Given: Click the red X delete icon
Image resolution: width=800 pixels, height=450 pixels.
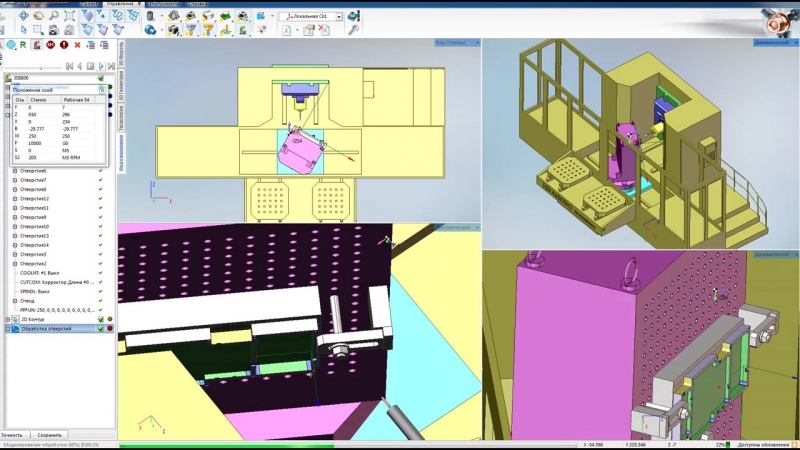Looking at the screenshot, I should [77, 44].
